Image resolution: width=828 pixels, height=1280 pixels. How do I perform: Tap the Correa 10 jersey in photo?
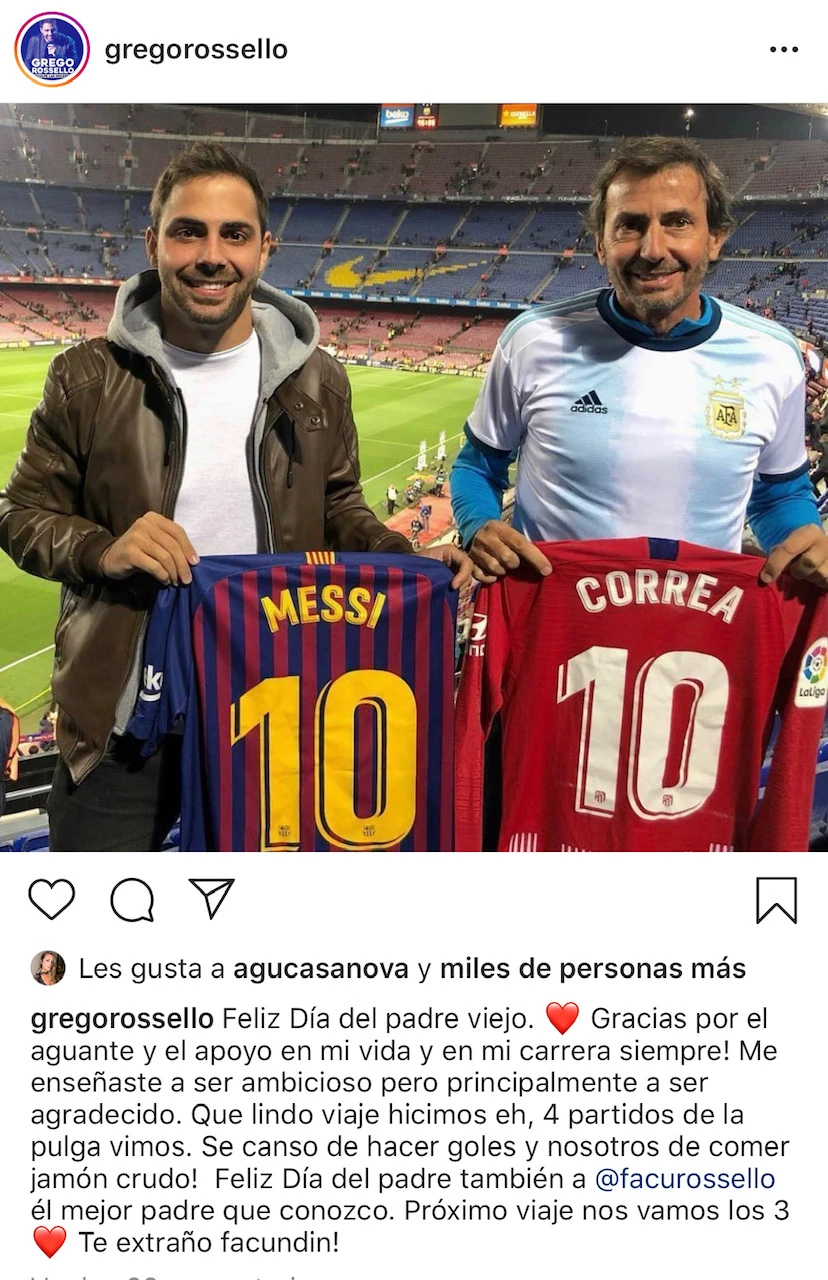pyautogui.click(x=645, y=695)
